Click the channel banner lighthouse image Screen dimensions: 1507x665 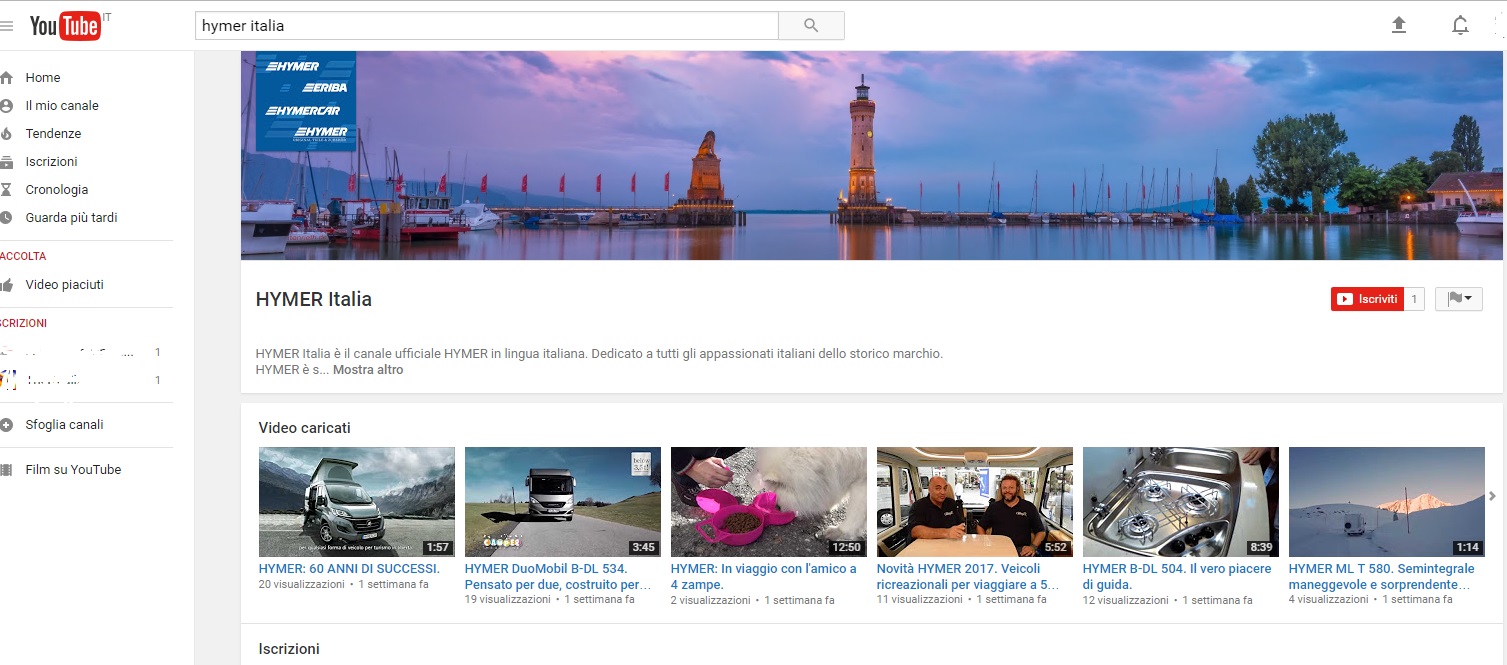pyautogui.click(x=872, y=156)
